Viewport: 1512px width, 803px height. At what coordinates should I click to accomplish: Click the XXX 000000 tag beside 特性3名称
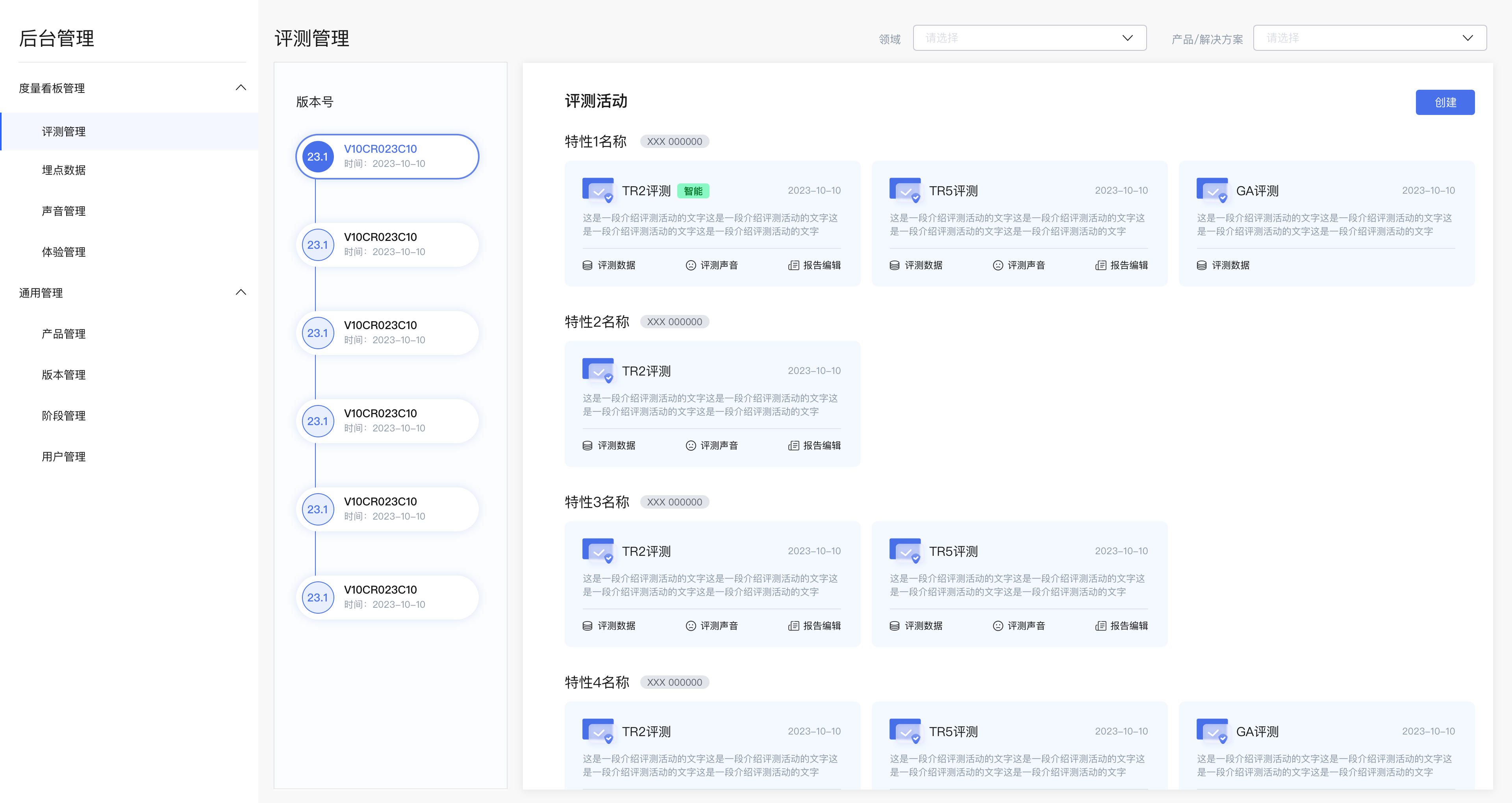(674, 502)
